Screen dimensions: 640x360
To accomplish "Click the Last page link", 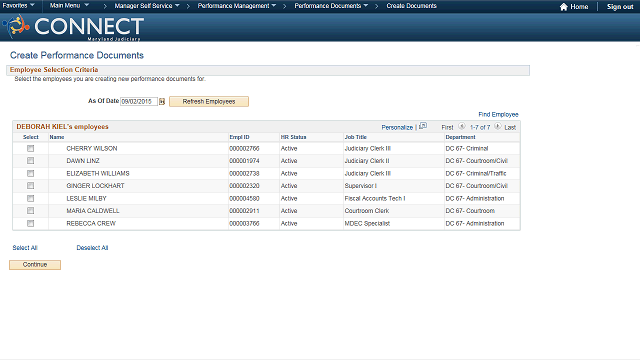I will tap(510, 127).
